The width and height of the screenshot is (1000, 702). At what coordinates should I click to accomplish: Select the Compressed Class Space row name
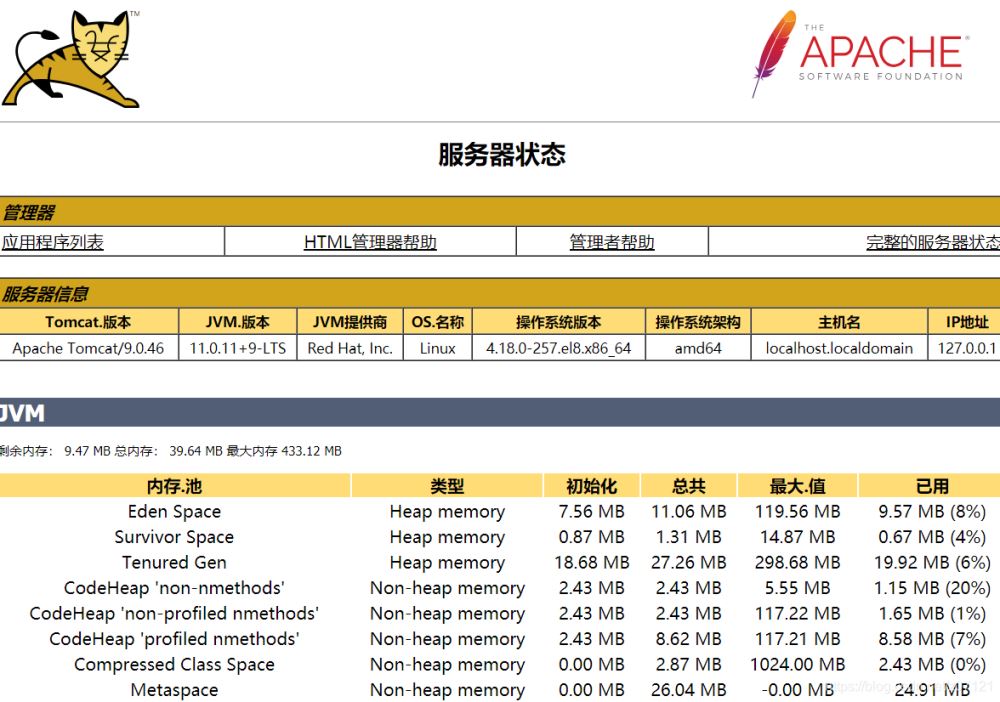click(x=174, y=664)
